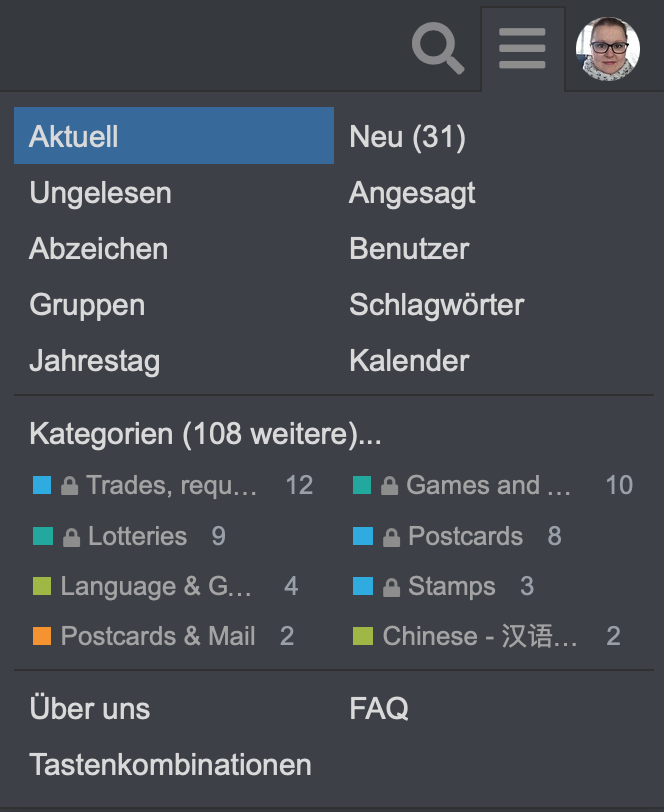Open the Benutzer directory
Screen dimensions: 664x812
[x=409, y=248]
